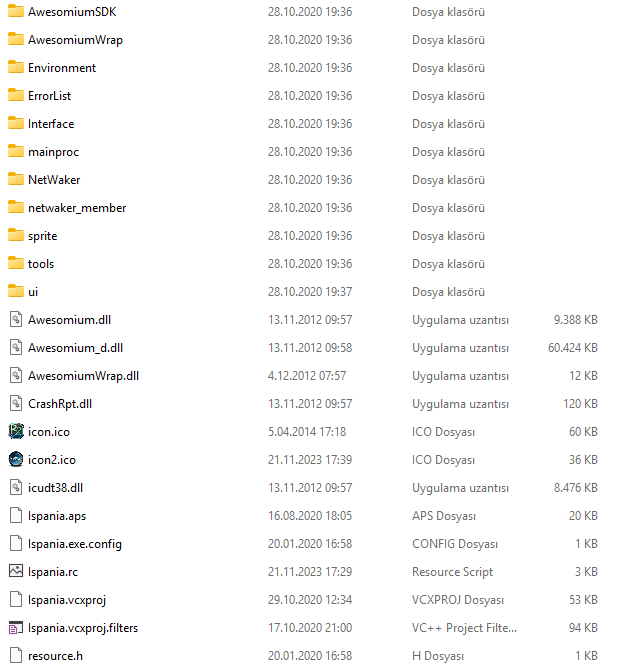Select the sprite folder name
The image size is (619, 663).
point(43,236)
